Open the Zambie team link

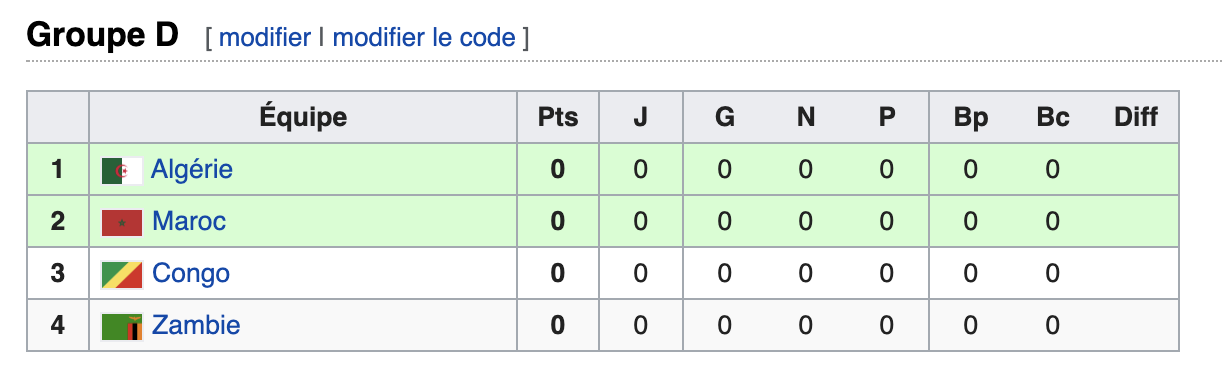pyautogui.click(x=196, y=325)
